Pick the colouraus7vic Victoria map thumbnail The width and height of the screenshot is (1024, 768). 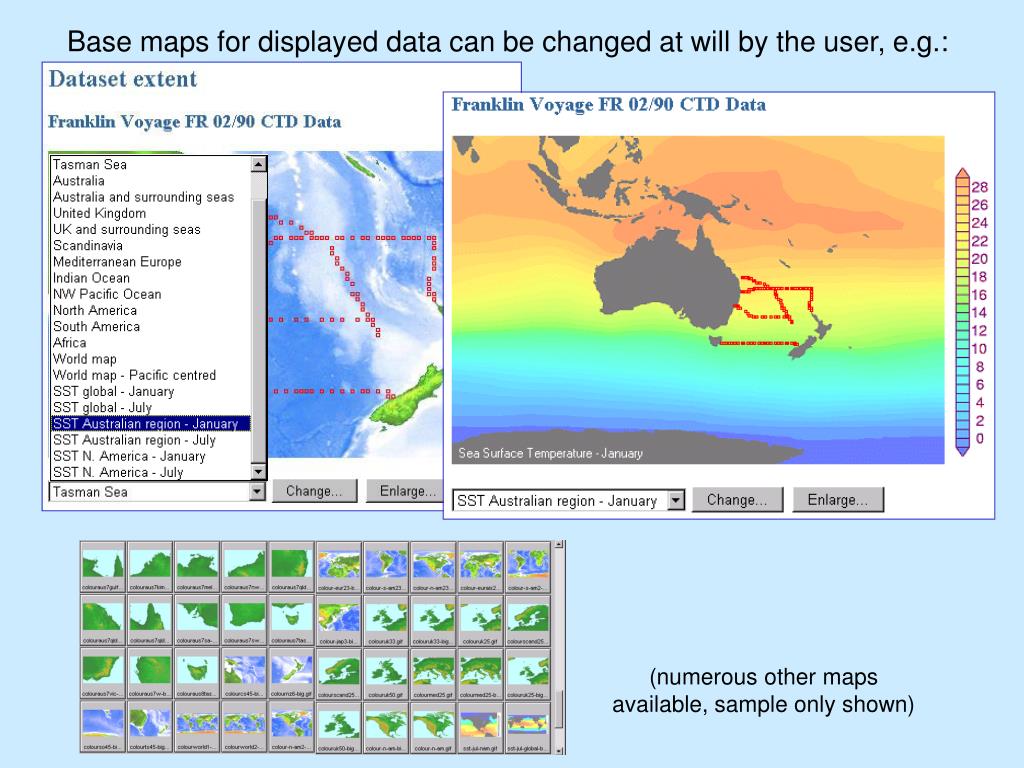[x=103, y=673]
